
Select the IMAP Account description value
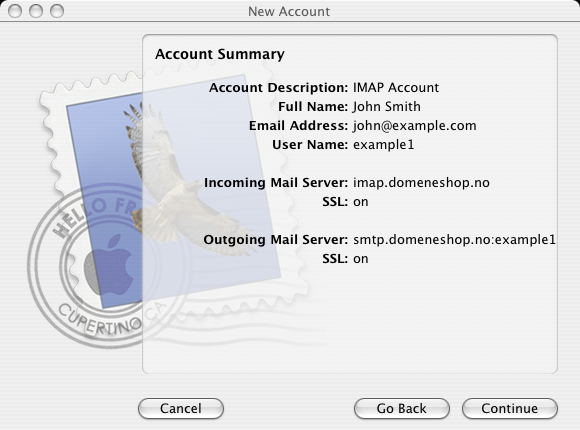[x=396, y=88]
